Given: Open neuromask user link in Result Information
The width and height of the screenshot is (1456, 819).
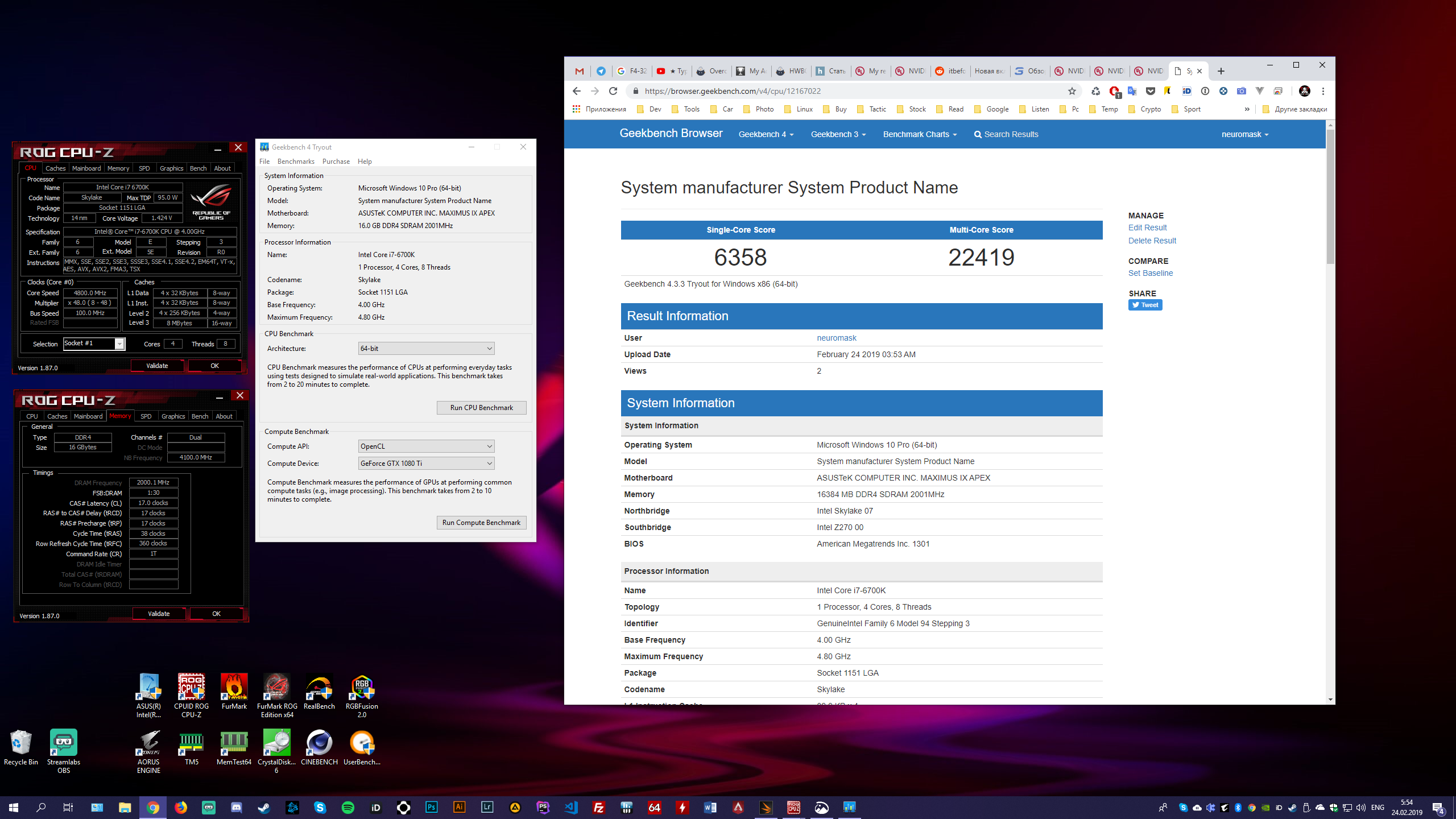Looking at the screenshot, I should [x=837, y=338].
